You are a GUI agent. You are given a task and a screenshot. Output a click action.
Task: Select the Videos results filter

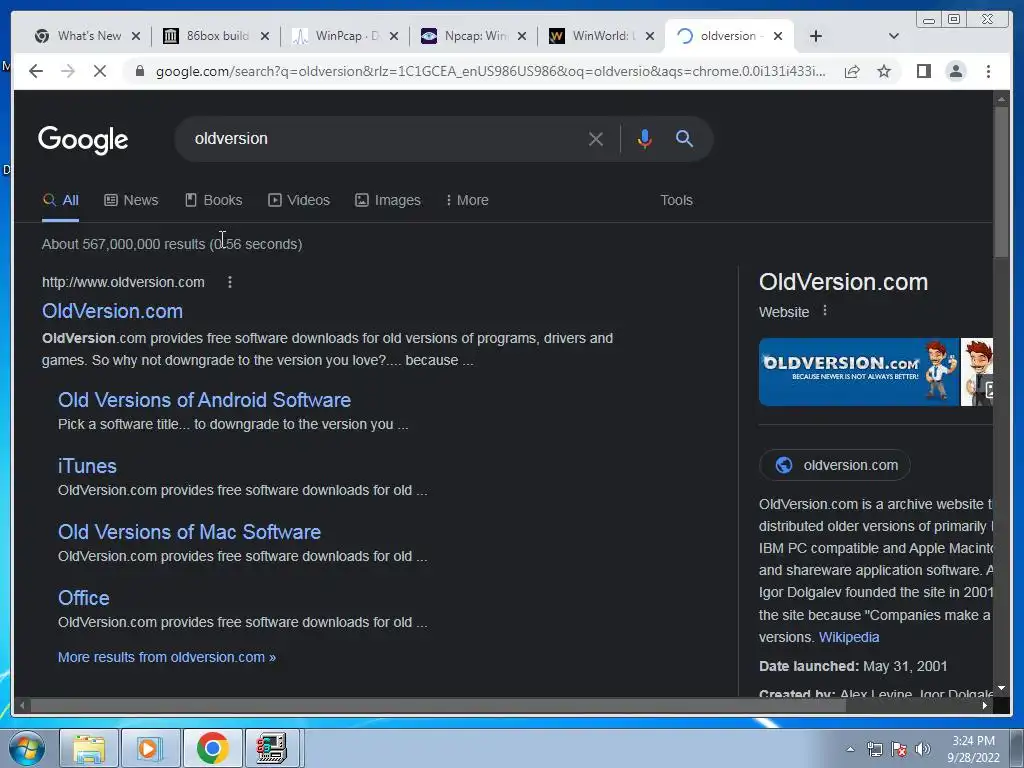click(299, 200)
